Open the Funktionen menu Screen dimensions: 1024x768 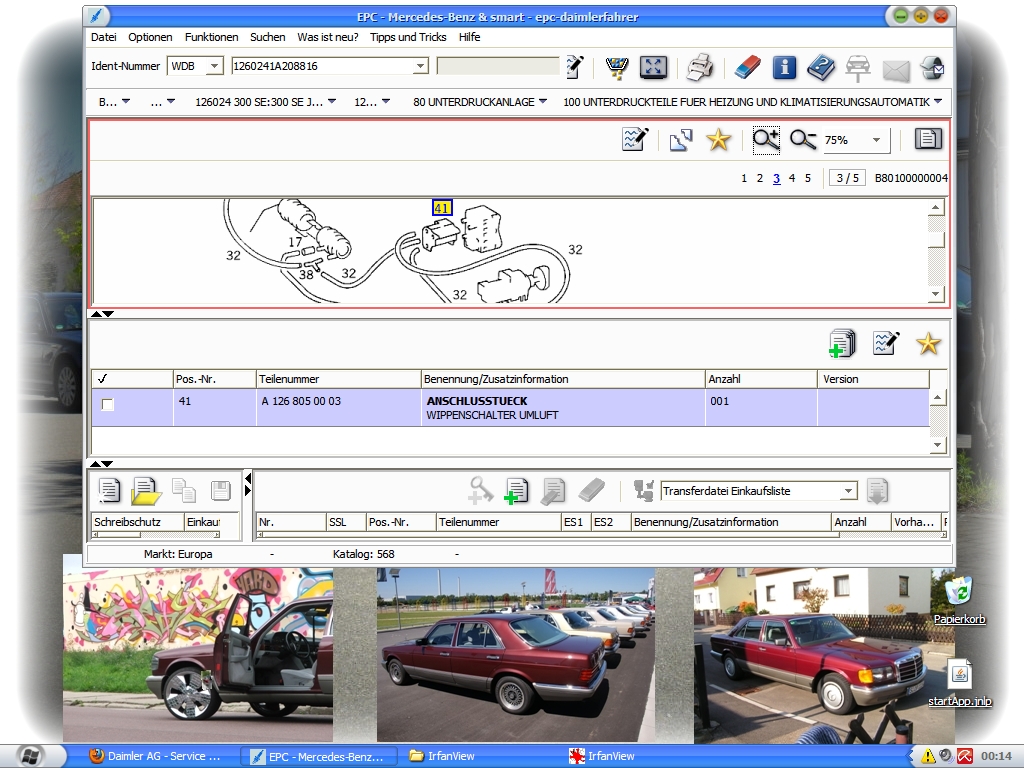click(212, 37)
